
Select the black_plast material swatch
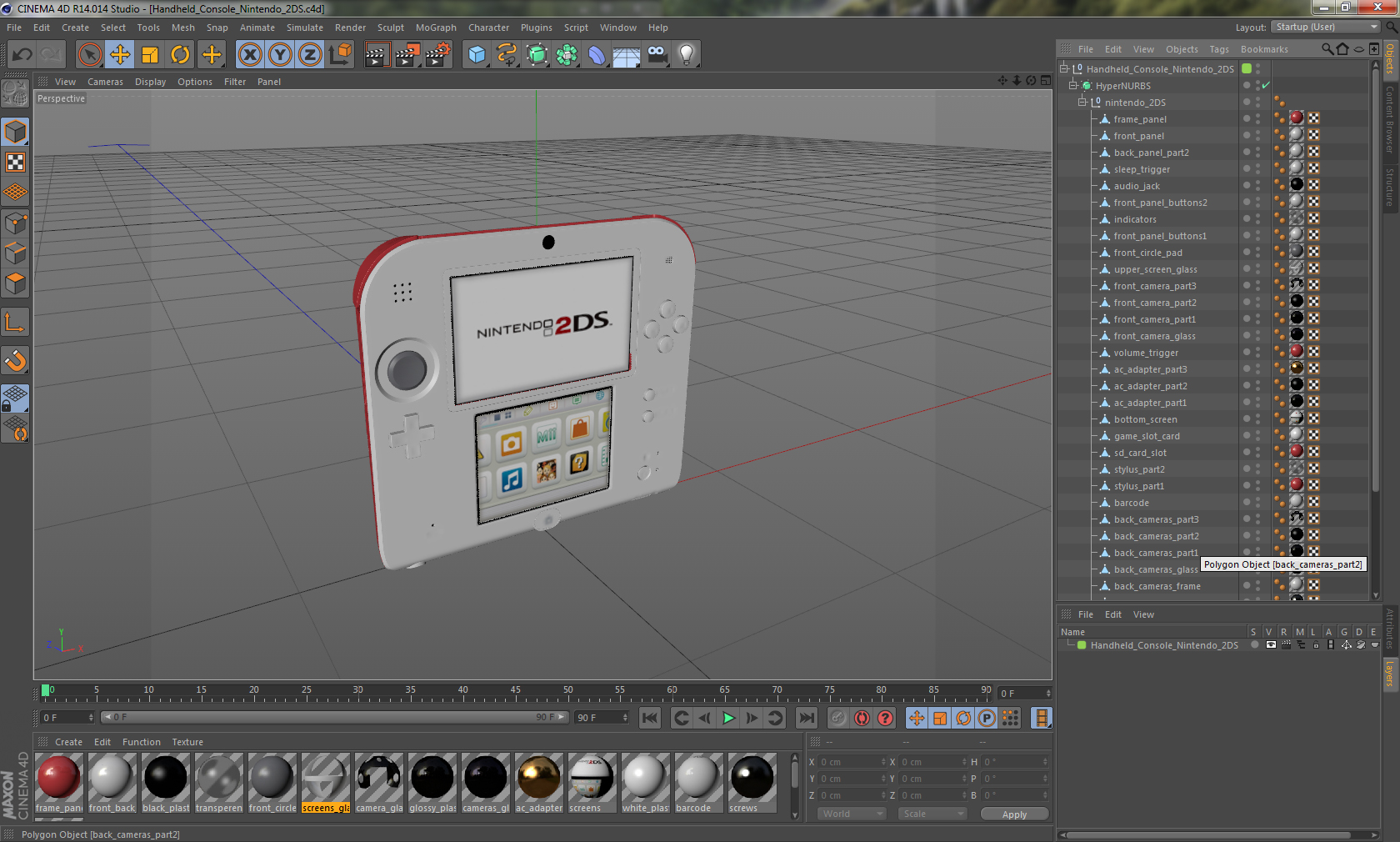pyautogui.click(x=166, y=783)
